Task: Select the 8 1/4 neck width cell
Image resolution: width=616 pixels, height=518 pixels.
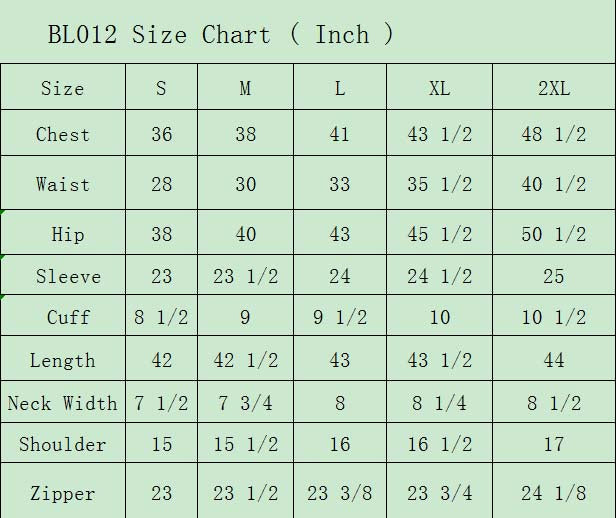Action: click(x=439, y=403)
